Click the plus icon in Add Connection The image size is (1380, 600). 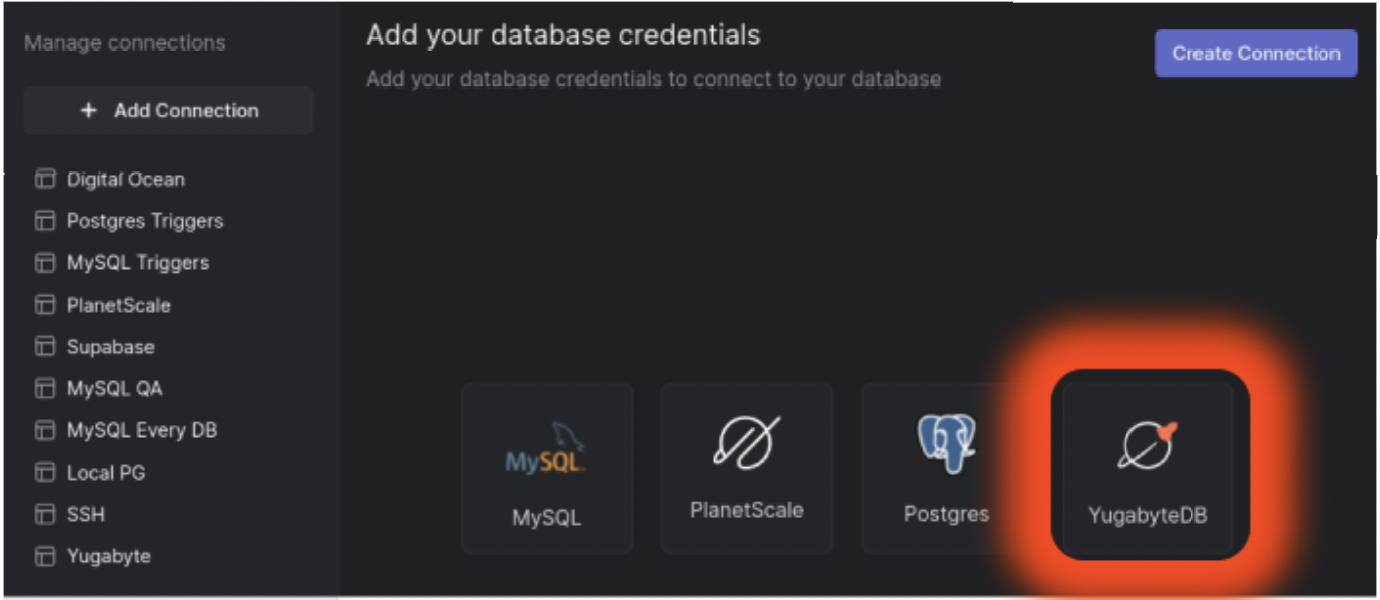click(88, 110)
